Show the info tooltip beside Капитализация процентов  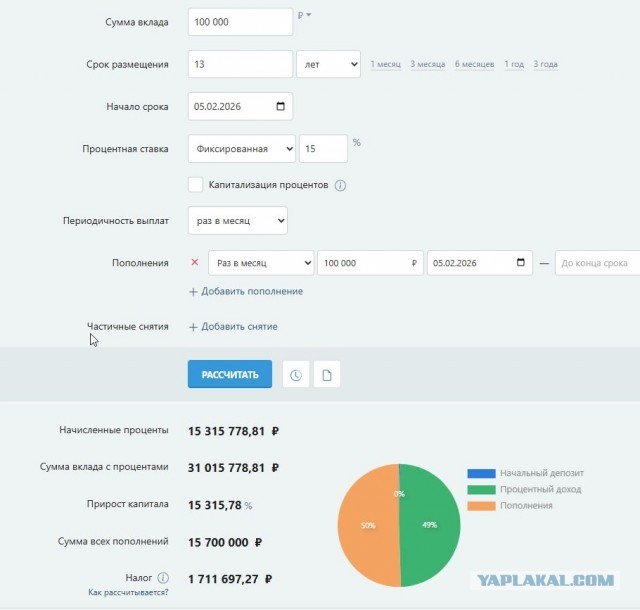tap(340, 185)
